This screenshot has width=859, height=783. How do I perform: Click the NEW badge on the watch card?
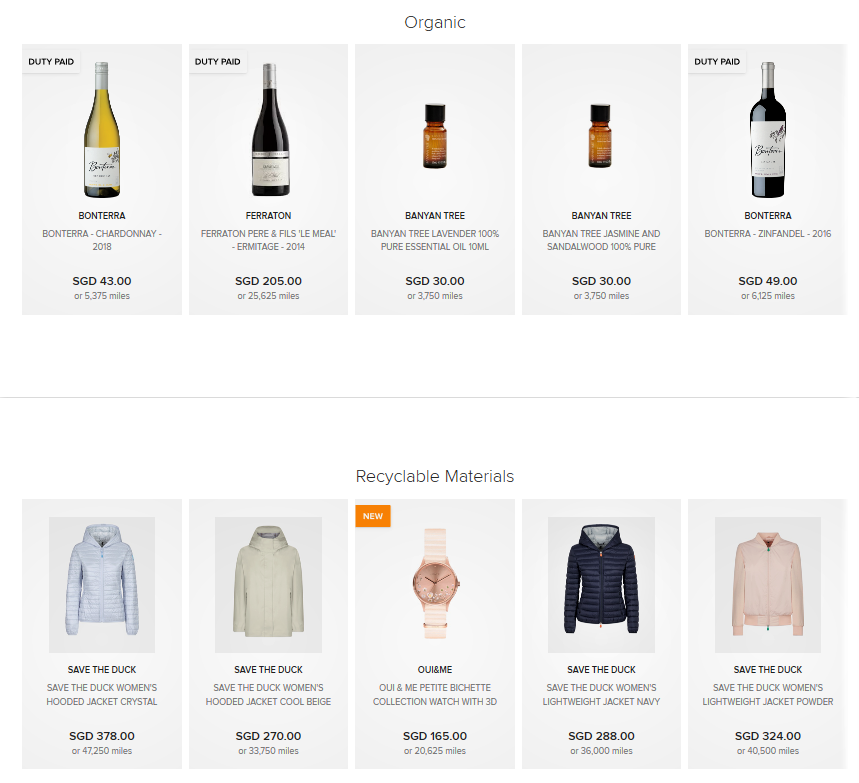(x=373, y=516)
